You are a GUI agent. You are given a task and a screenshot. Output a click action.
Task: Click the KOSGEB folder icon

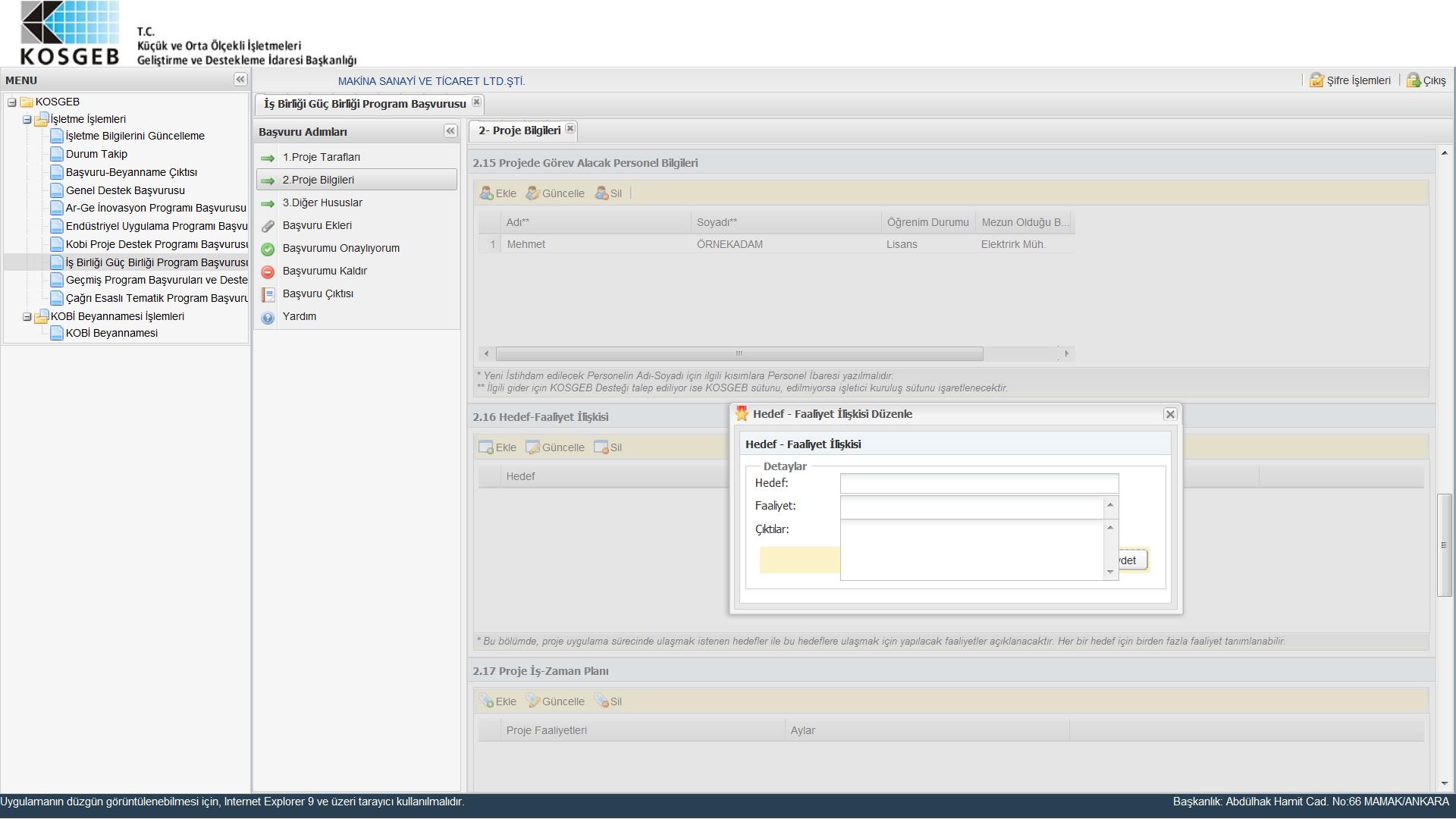pos(27,102)
